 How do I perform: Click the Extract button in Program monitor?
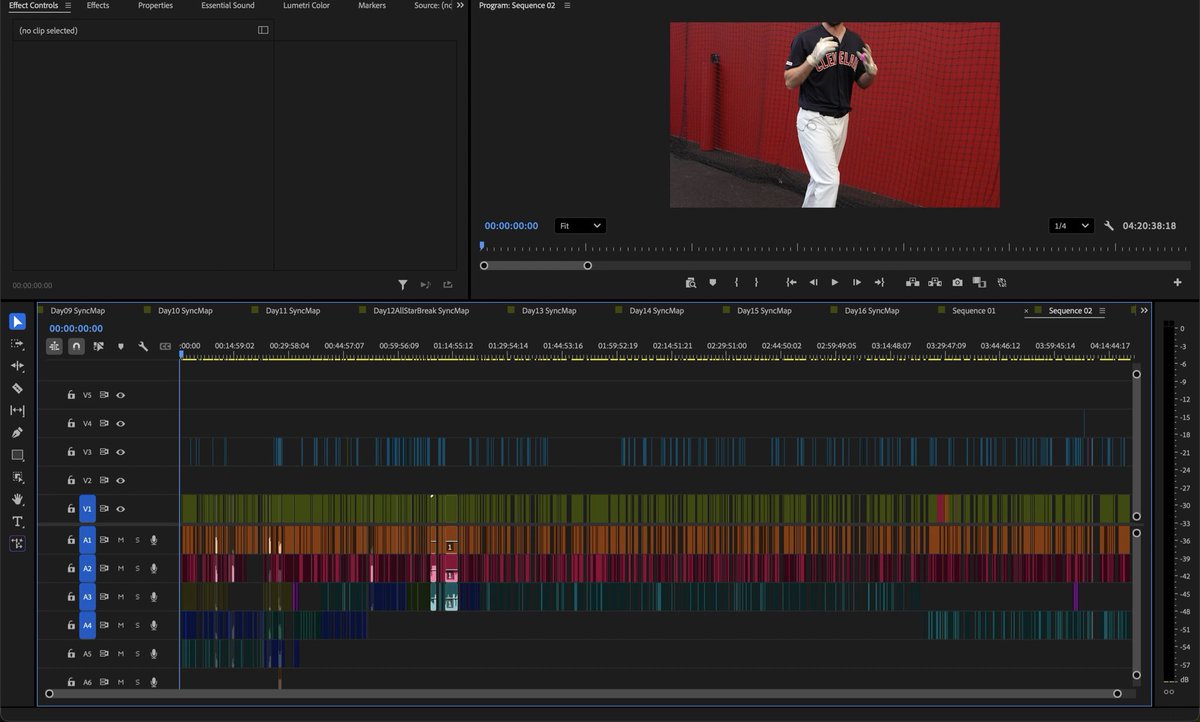point(935,283)
